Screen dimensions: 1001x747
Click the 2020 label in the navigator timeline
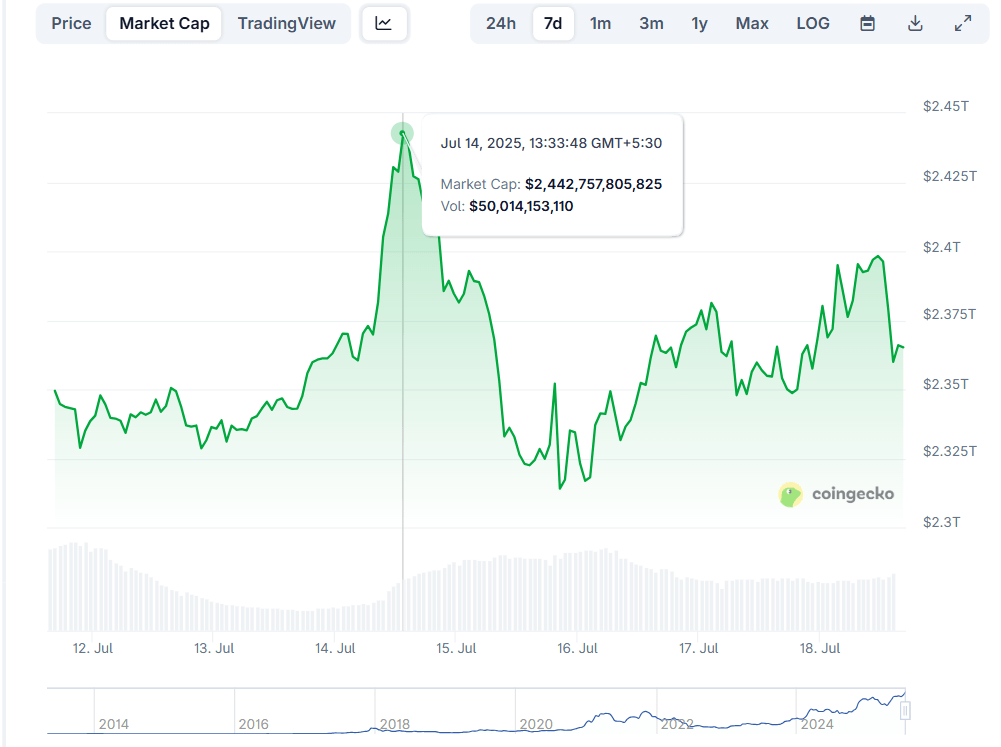[536, 724]
